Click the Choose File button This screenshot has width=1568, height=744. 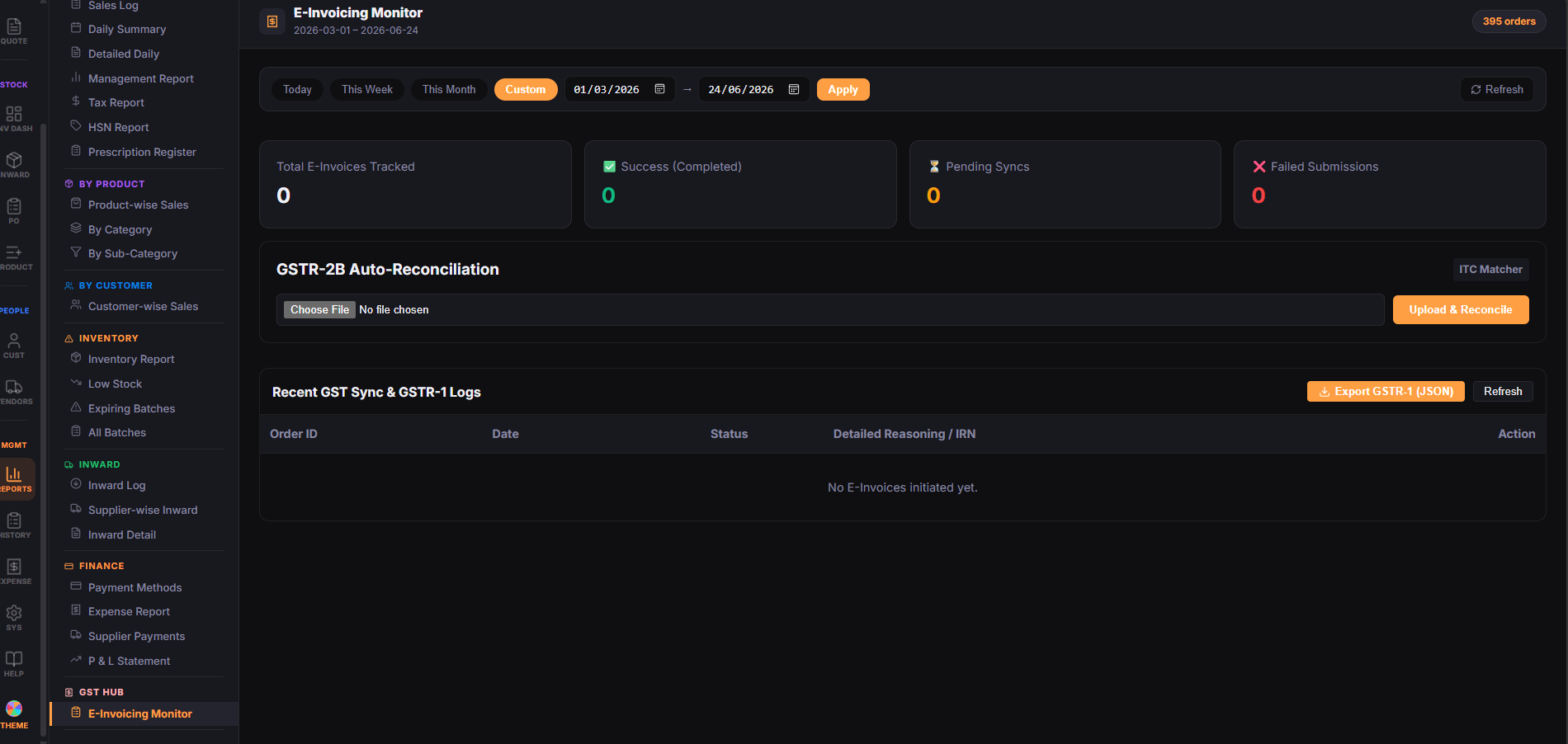[x=319, y=309]
